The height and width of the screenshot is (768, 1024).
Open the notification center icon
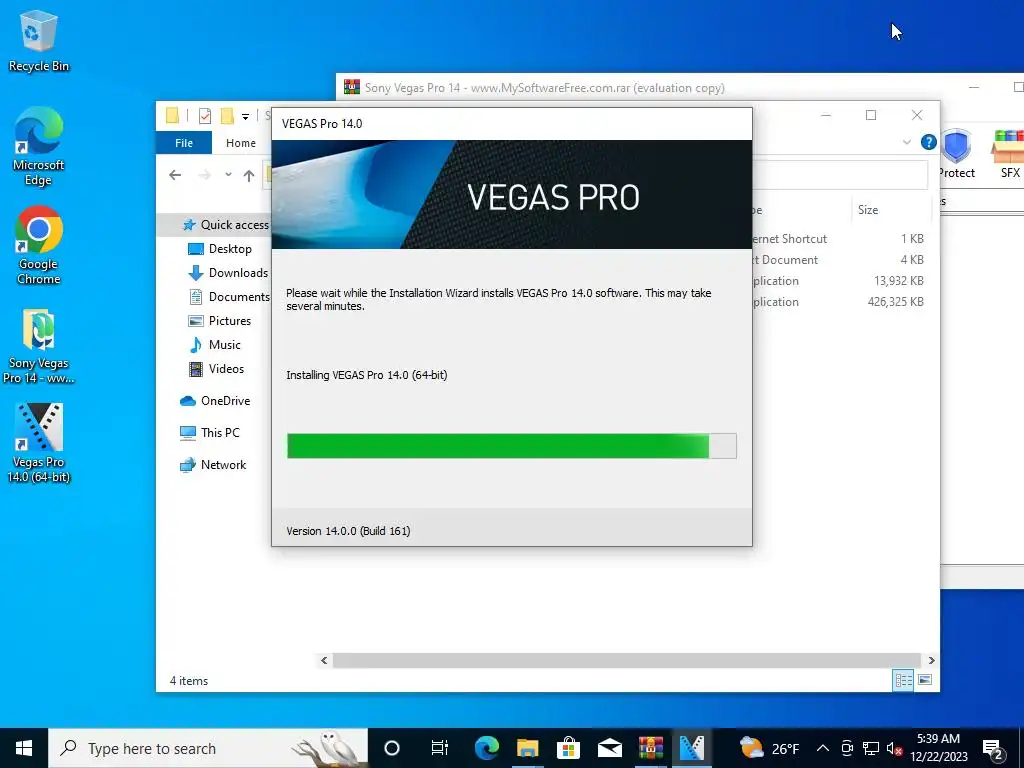click(x=994, y=748)
